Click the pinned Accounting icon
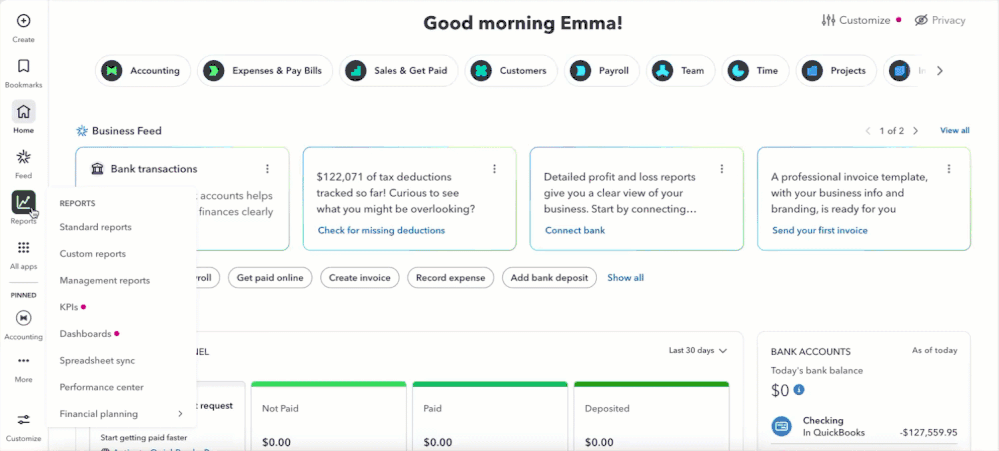The image size is (999, 451). point(23,318)
